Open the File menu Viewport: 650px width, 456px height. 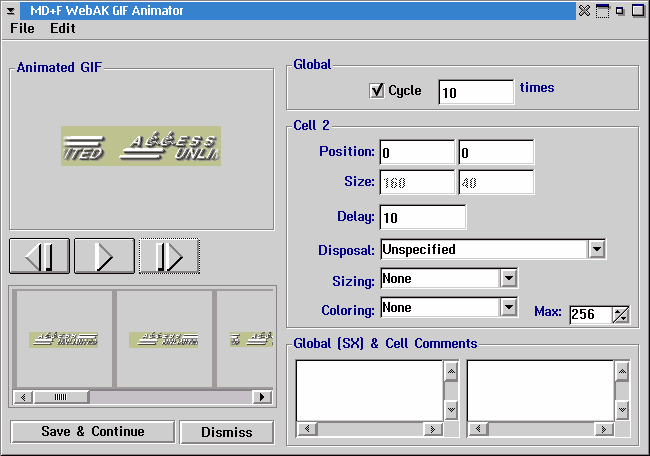pos(22,28)
